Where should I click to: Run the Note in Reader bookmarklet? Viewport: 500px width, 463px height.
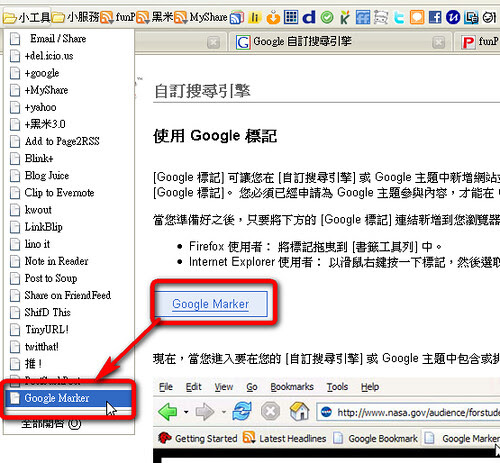click(x=69, y=261)
